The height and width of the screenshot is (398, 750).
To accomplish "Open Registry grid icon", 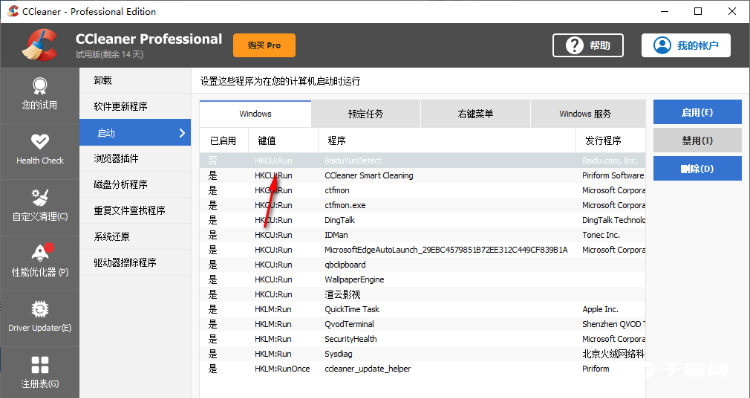I will pyautogui.click(x=40, y=365).
